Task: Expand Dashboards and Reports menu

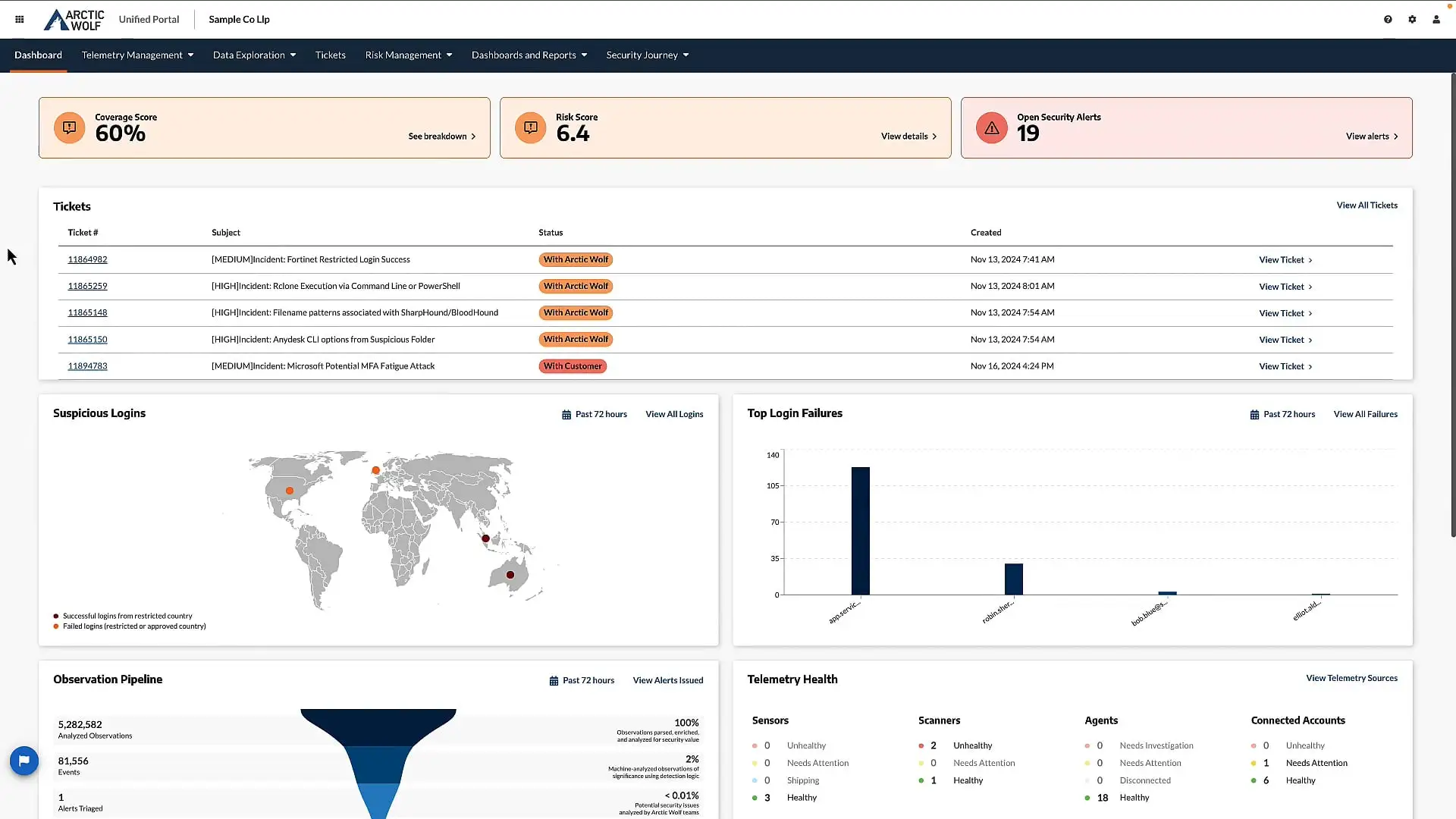Action: pyautogui.click(x=529, y=55)
